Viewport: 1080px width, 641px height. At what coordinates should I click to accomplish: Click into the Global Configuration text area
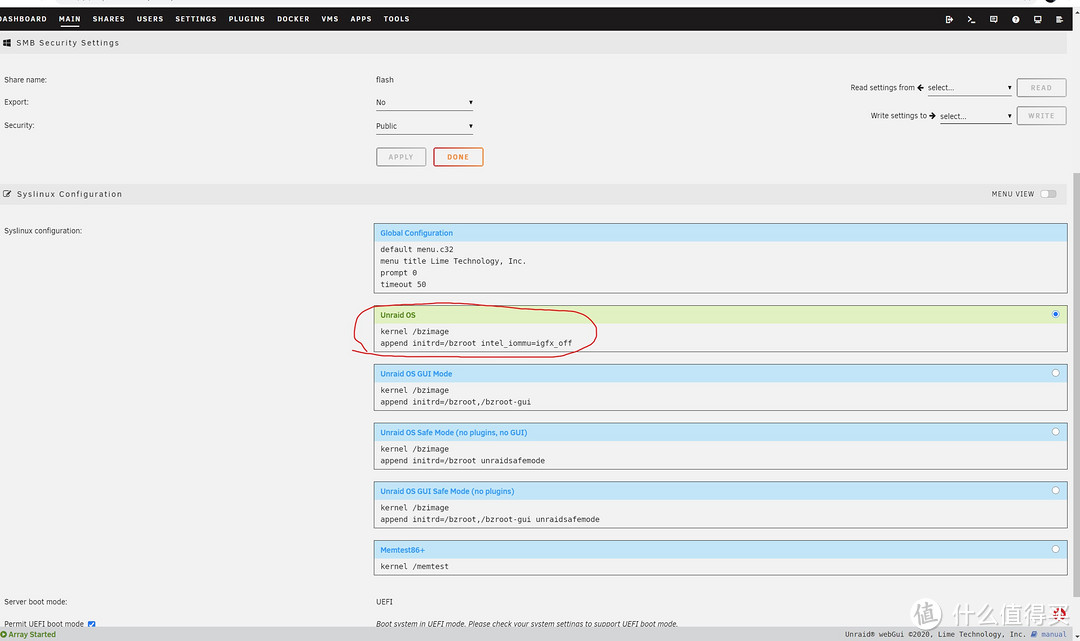coord(720,267)
